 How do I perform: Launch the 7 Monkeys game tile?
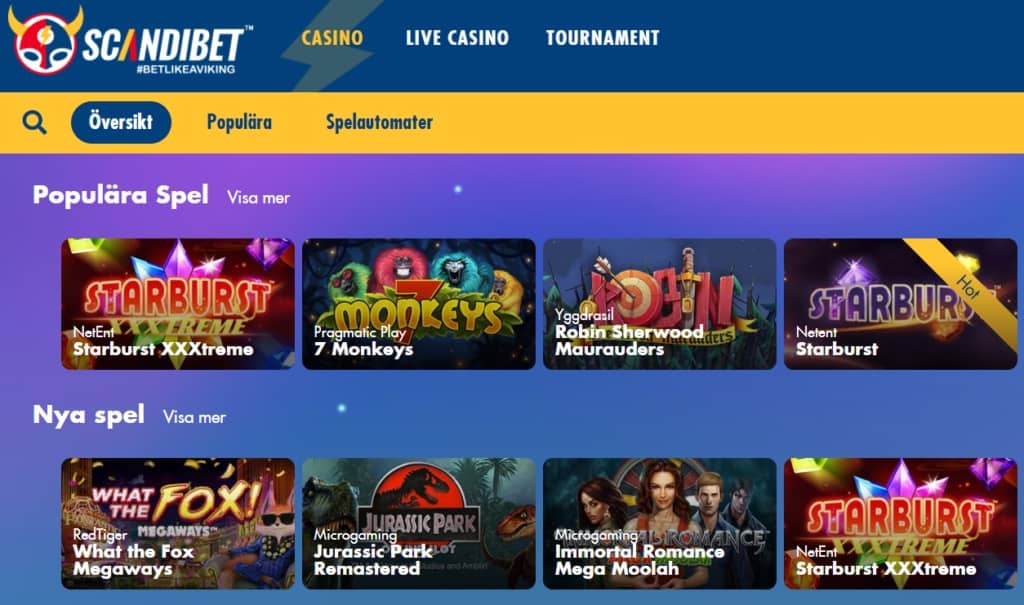point(419,304)
